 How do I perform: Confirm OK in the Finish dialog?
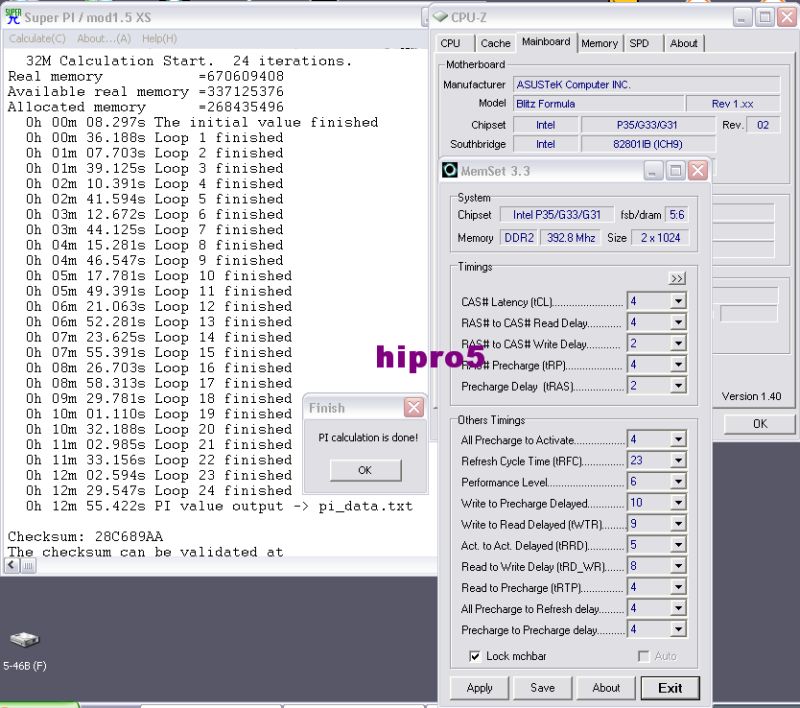point(365,470)
